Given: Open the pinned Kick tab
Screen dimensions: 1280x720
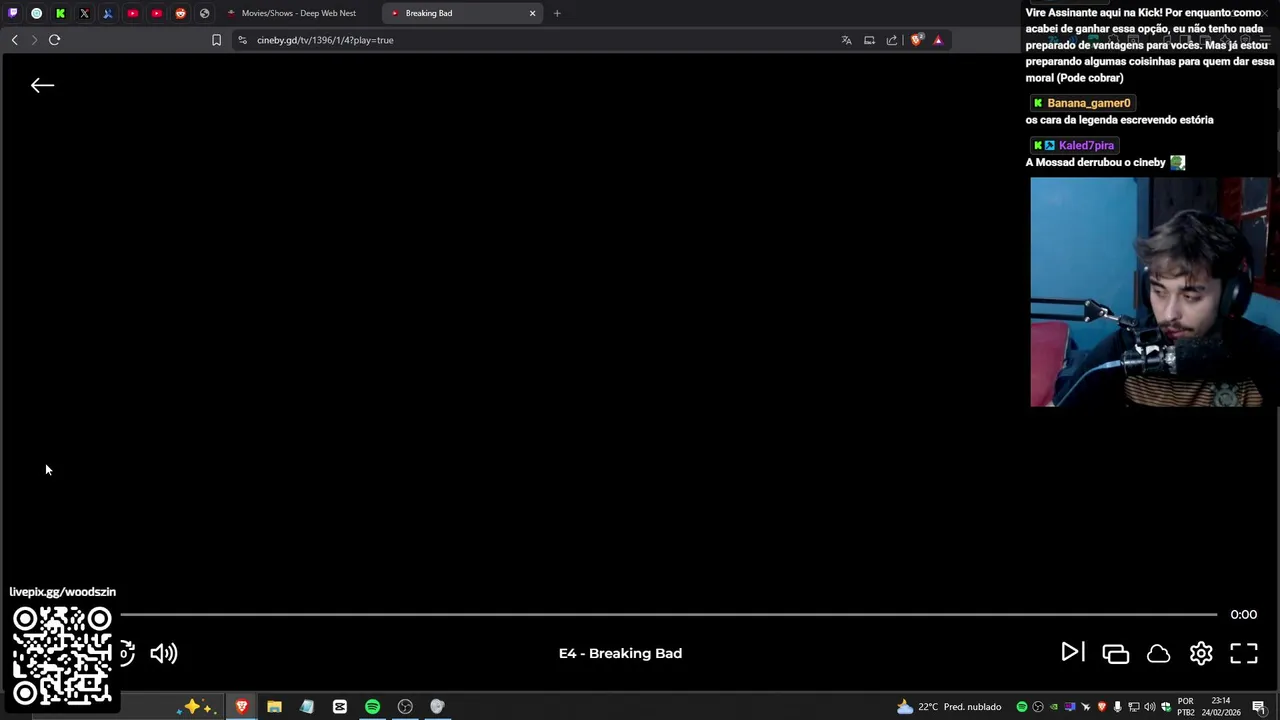Looking at the screenshot, I should click(60, 13).
